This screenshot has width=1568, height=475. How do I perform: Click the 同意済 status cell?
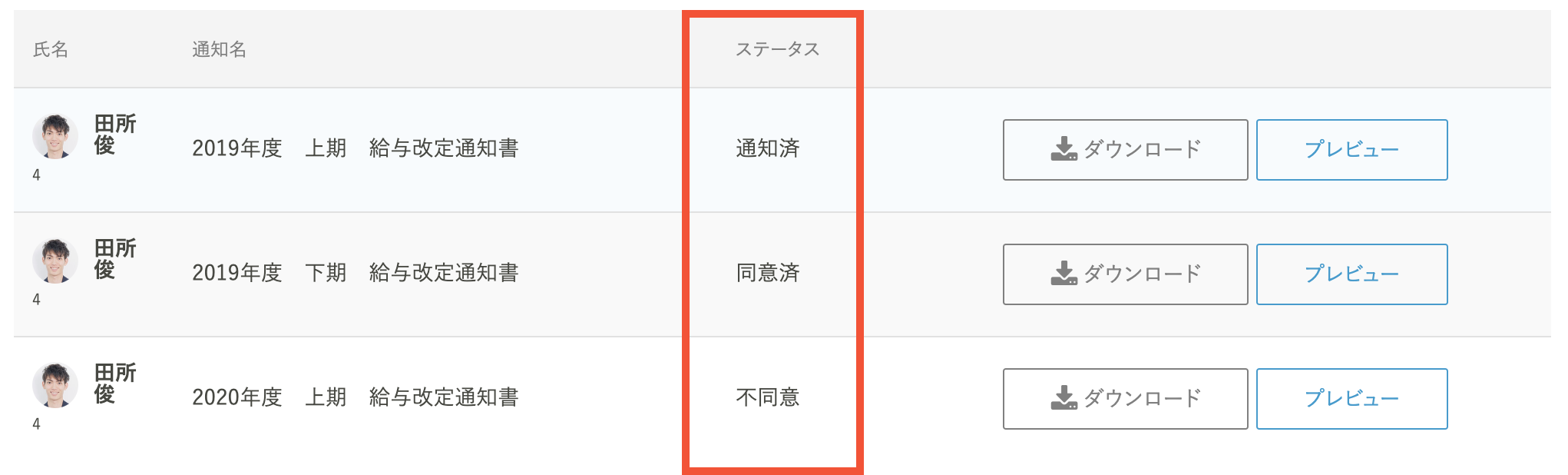[768, 273]
